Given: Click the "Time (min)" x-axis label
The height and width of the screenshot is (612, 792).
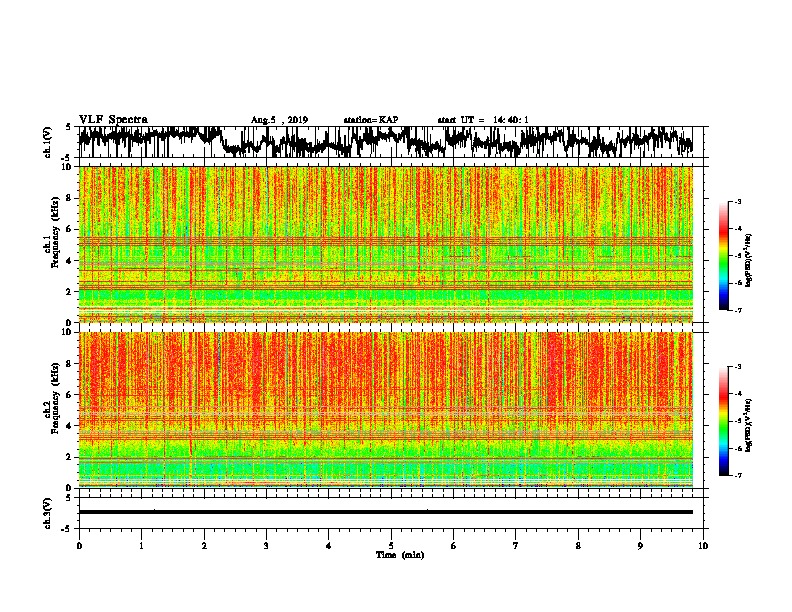Looking at the screenshot, I should coord(400,555).
